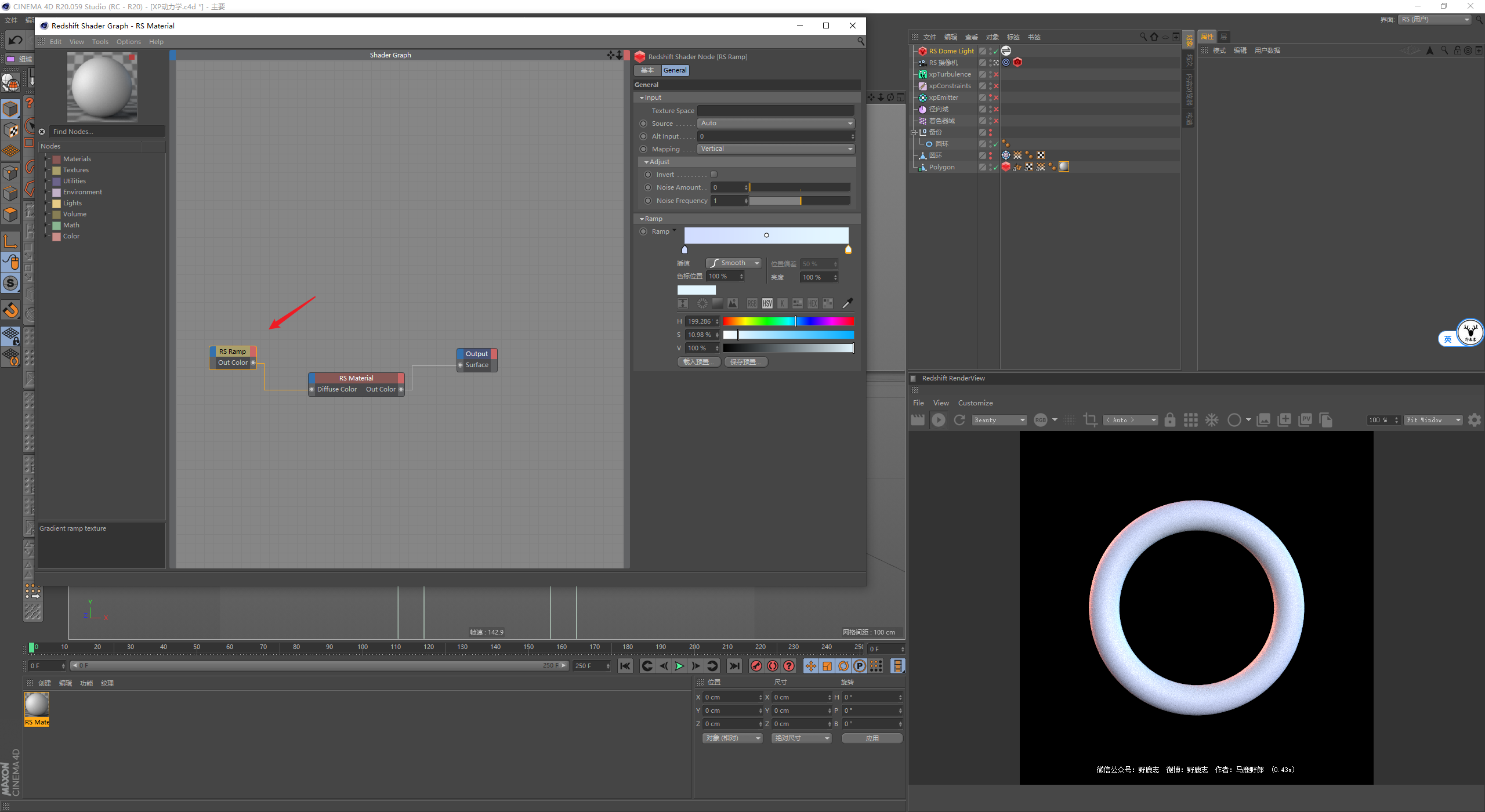Start IPR in Redshift RenderView
This screenshot has height=812, width=1485.
(x=938, y=420)
